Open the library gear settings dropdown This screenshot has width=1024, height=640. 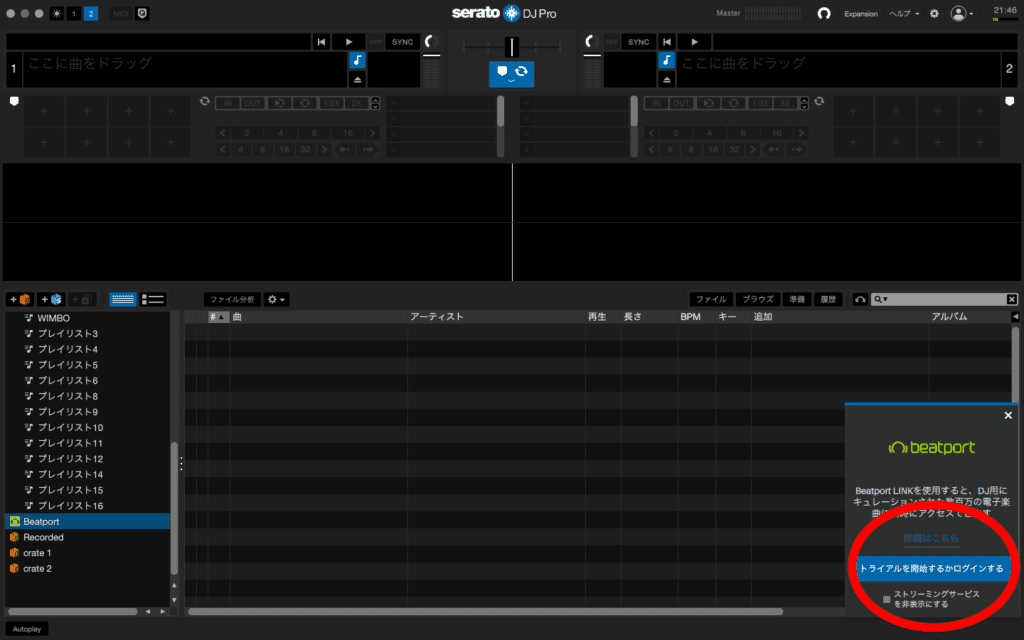pos(276,299)
